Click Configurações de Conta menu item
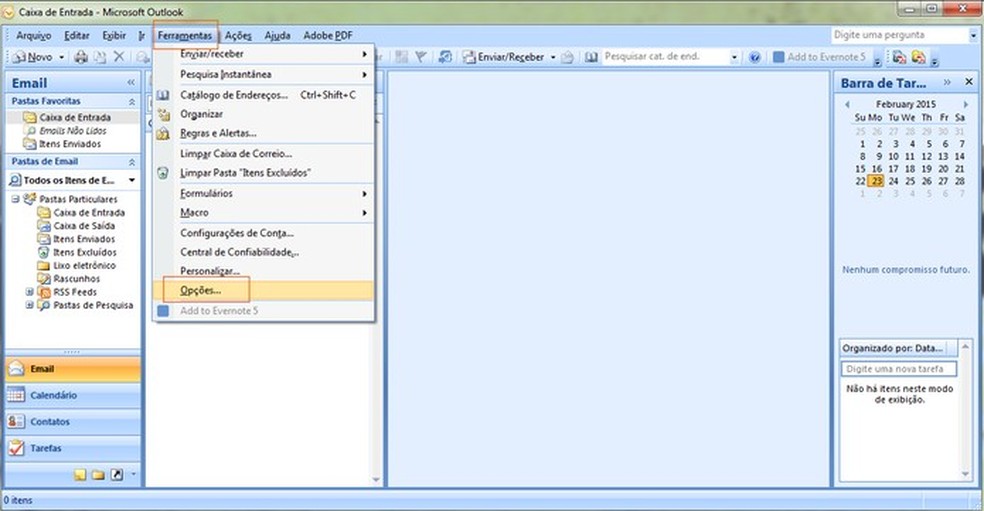984x511 pixels. click(264, 233)
